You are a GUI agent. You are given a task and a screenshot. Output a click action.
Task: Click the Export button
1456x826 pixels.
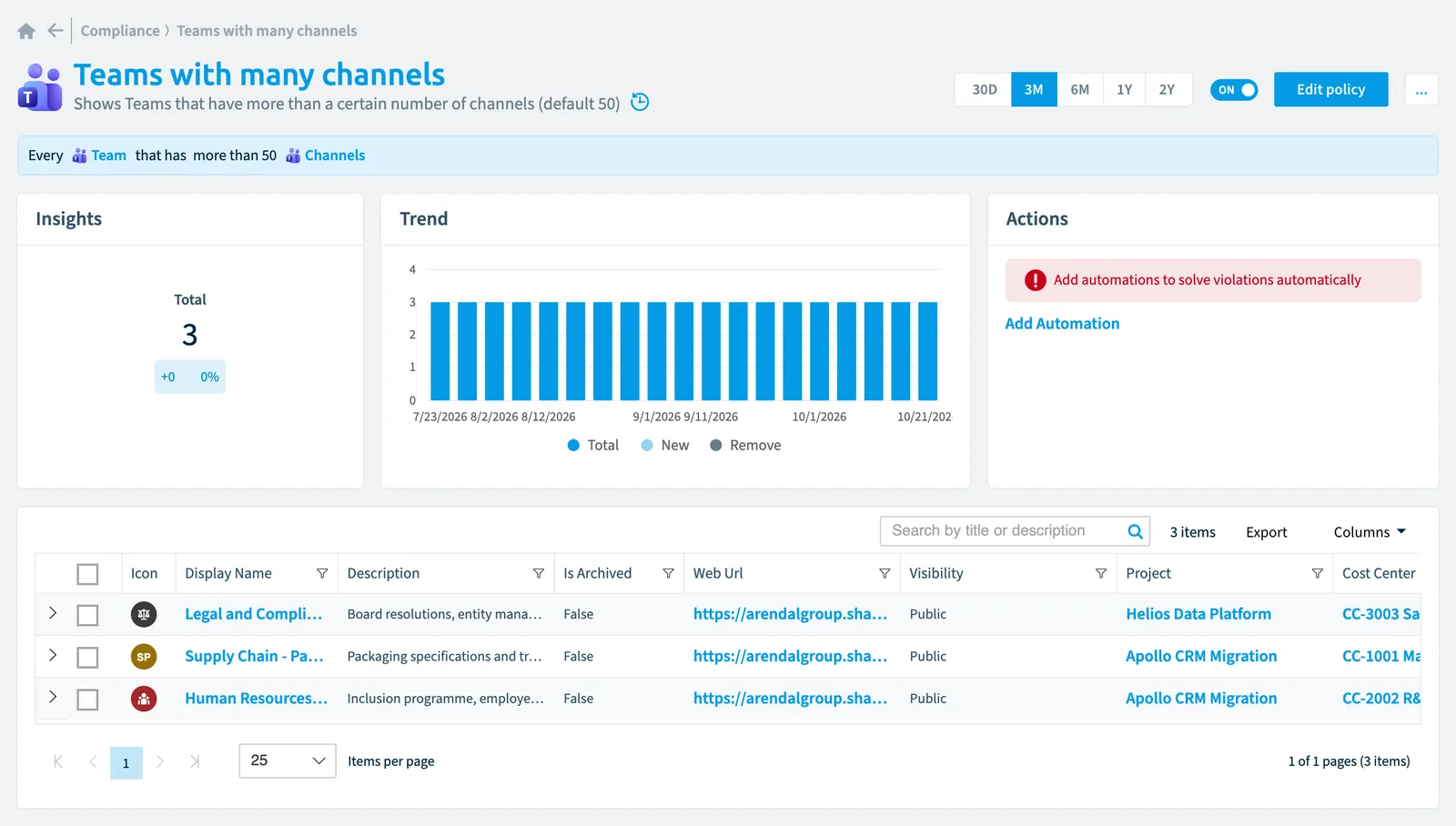[x=1266, y=532]
